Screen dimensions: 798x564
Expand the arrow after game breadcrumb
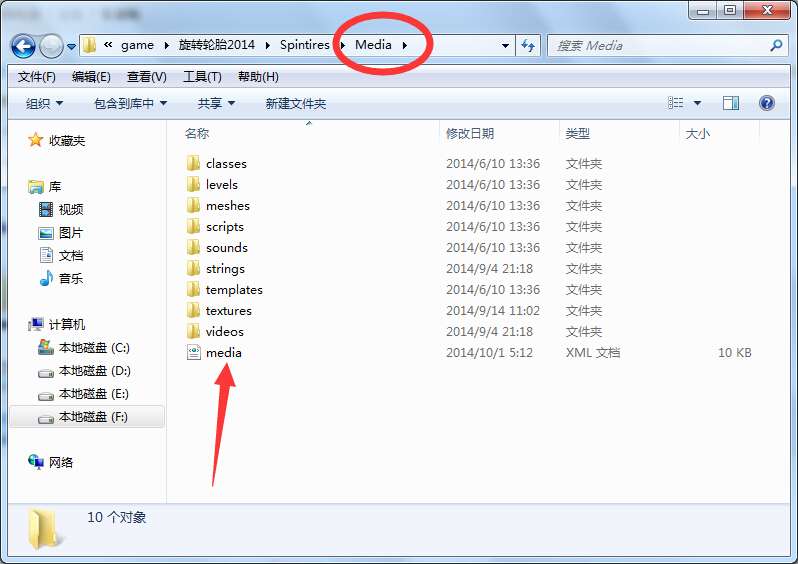point(166,45)
